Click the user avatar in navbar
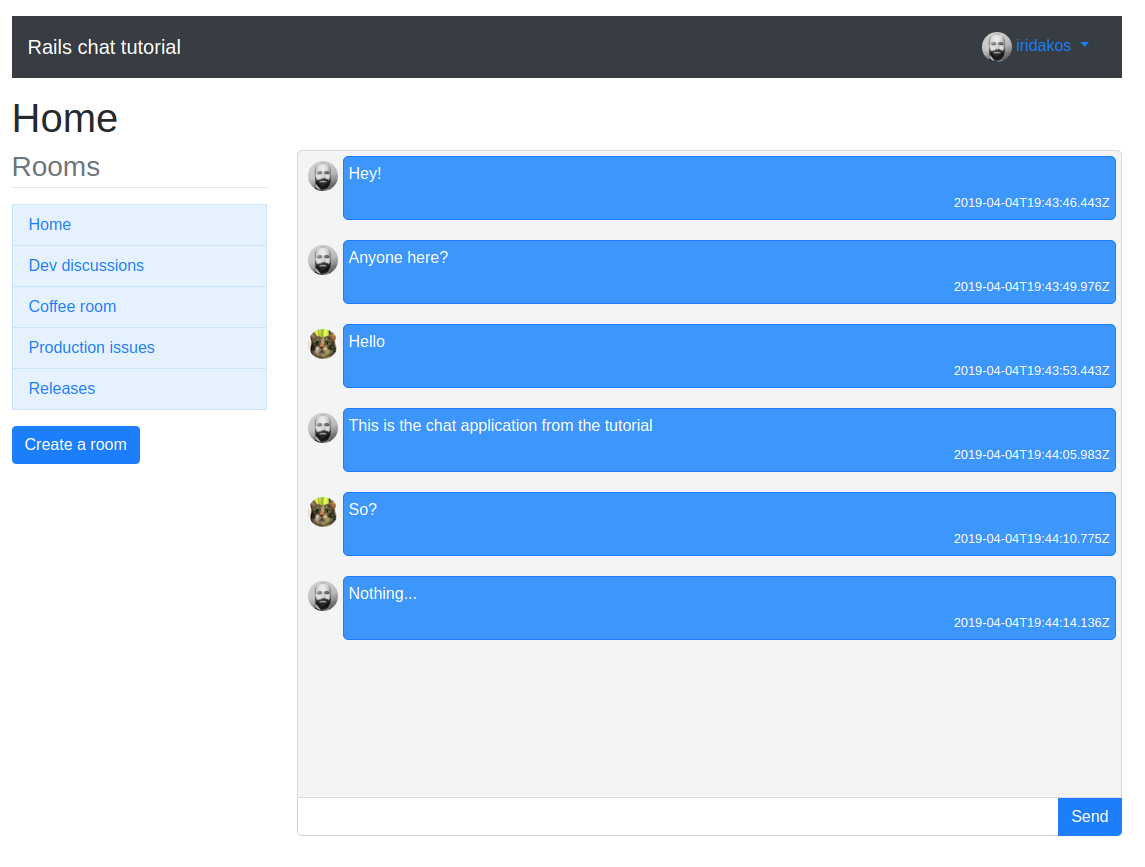The image size is (1145, 867). (996, 47)
